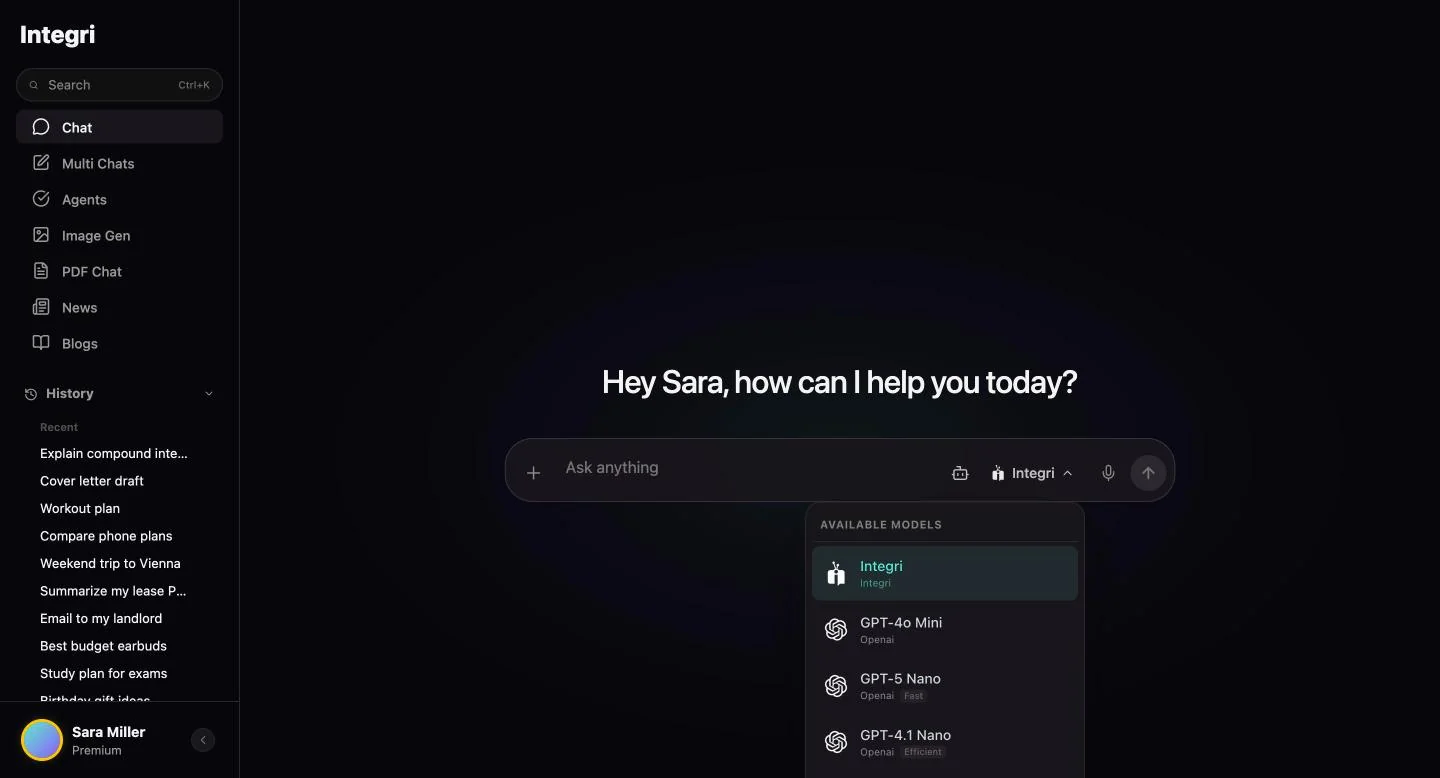Screen dimensions: 1440x778
Task: Select the Integri model in the list
Action: coord(945,573)
